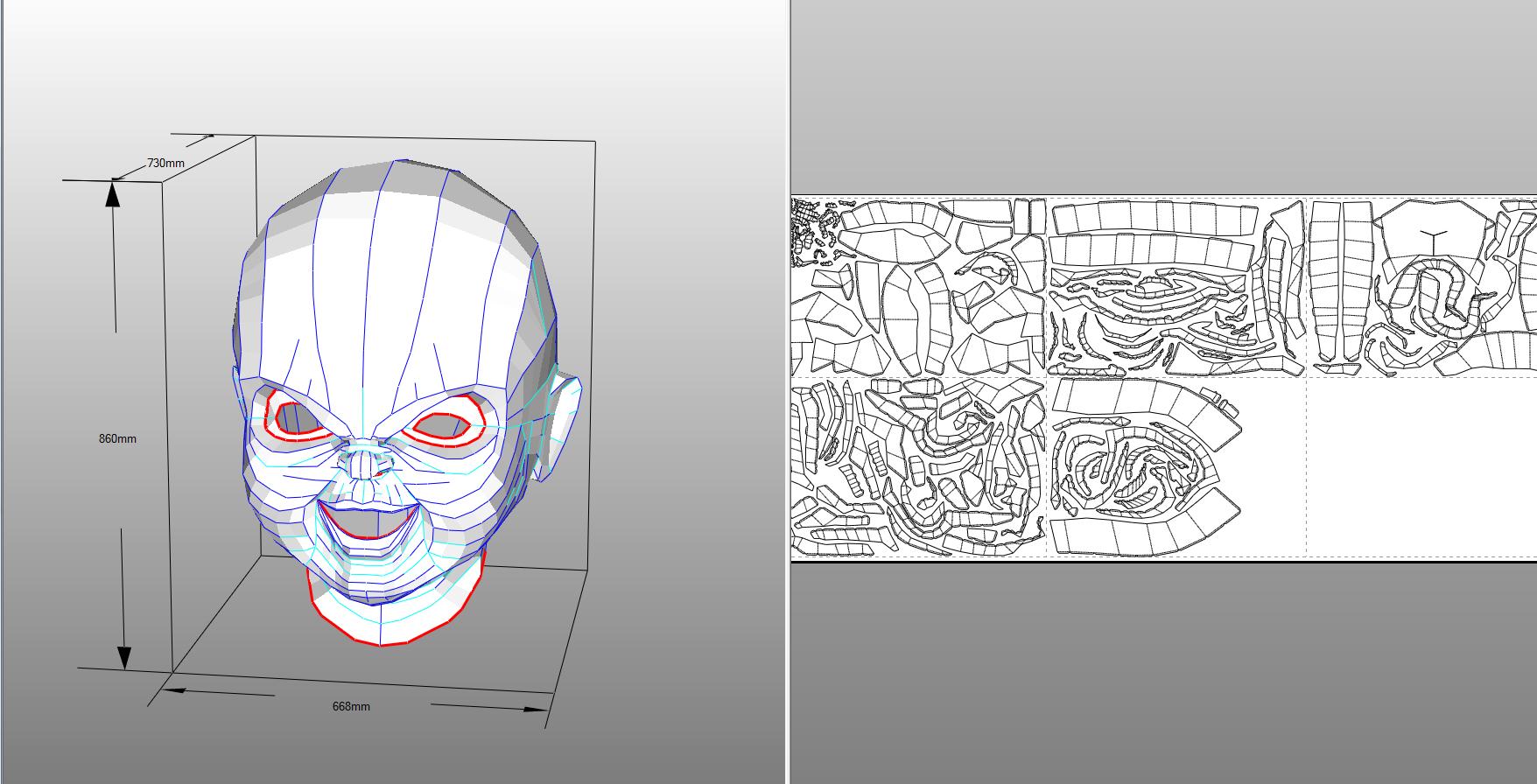Click the tall pair of strips at the third page's left

tap(1340, 280)
